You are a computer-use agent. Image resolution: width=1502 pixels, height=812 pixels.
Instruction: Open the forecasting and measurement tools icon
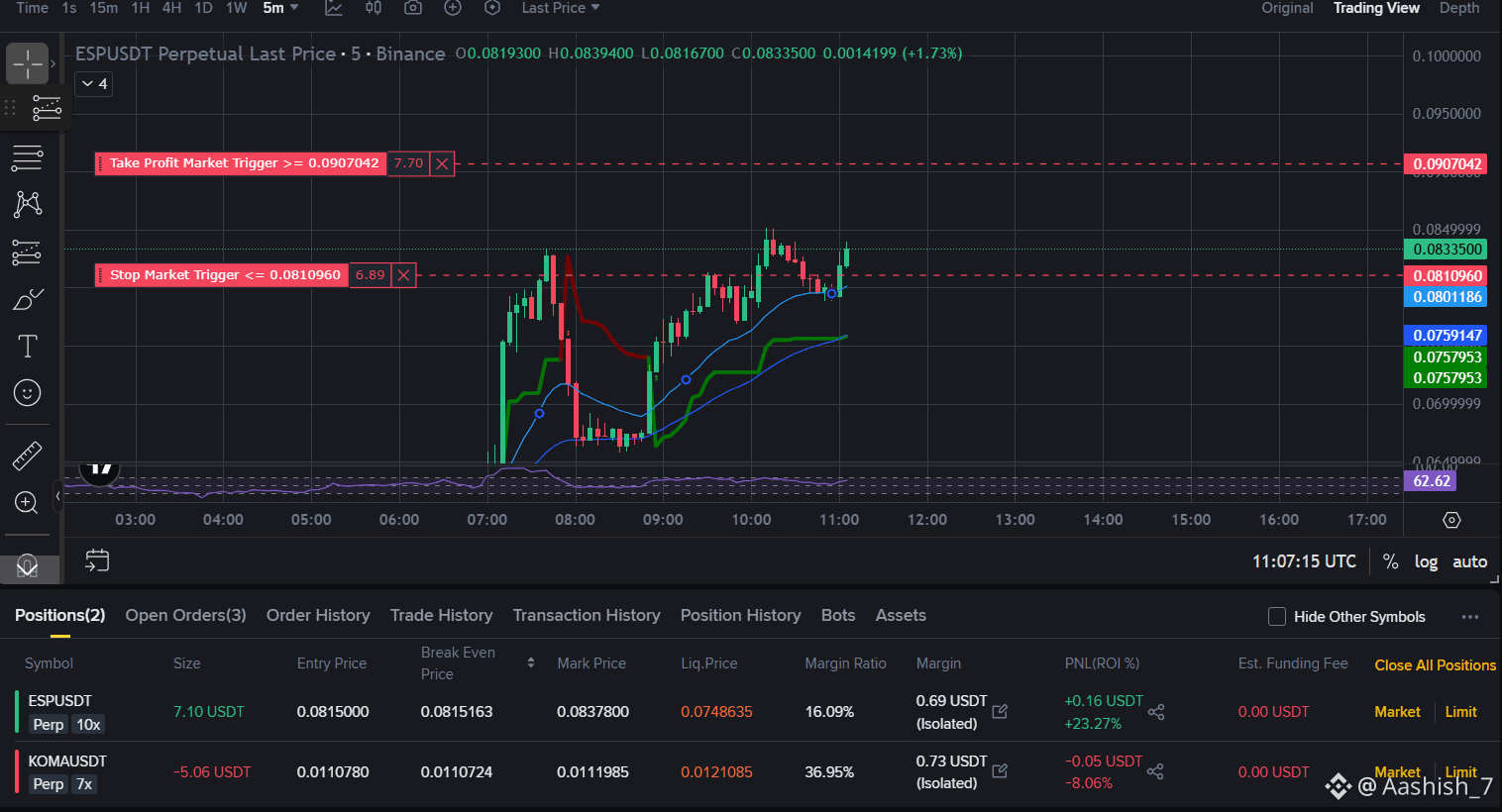28,253
